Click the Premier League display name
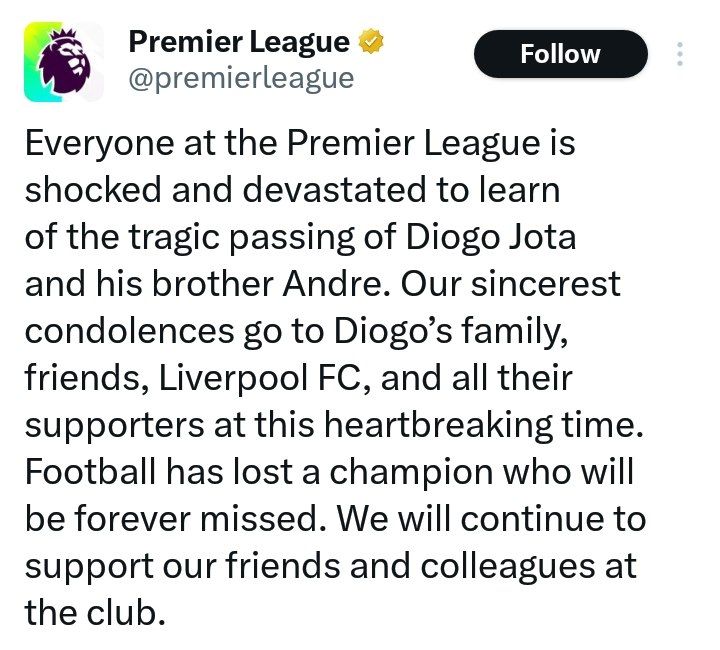Image resolution: width=720 pixels, height=650 pixels. pyautogui.click(x=239, y=43)
